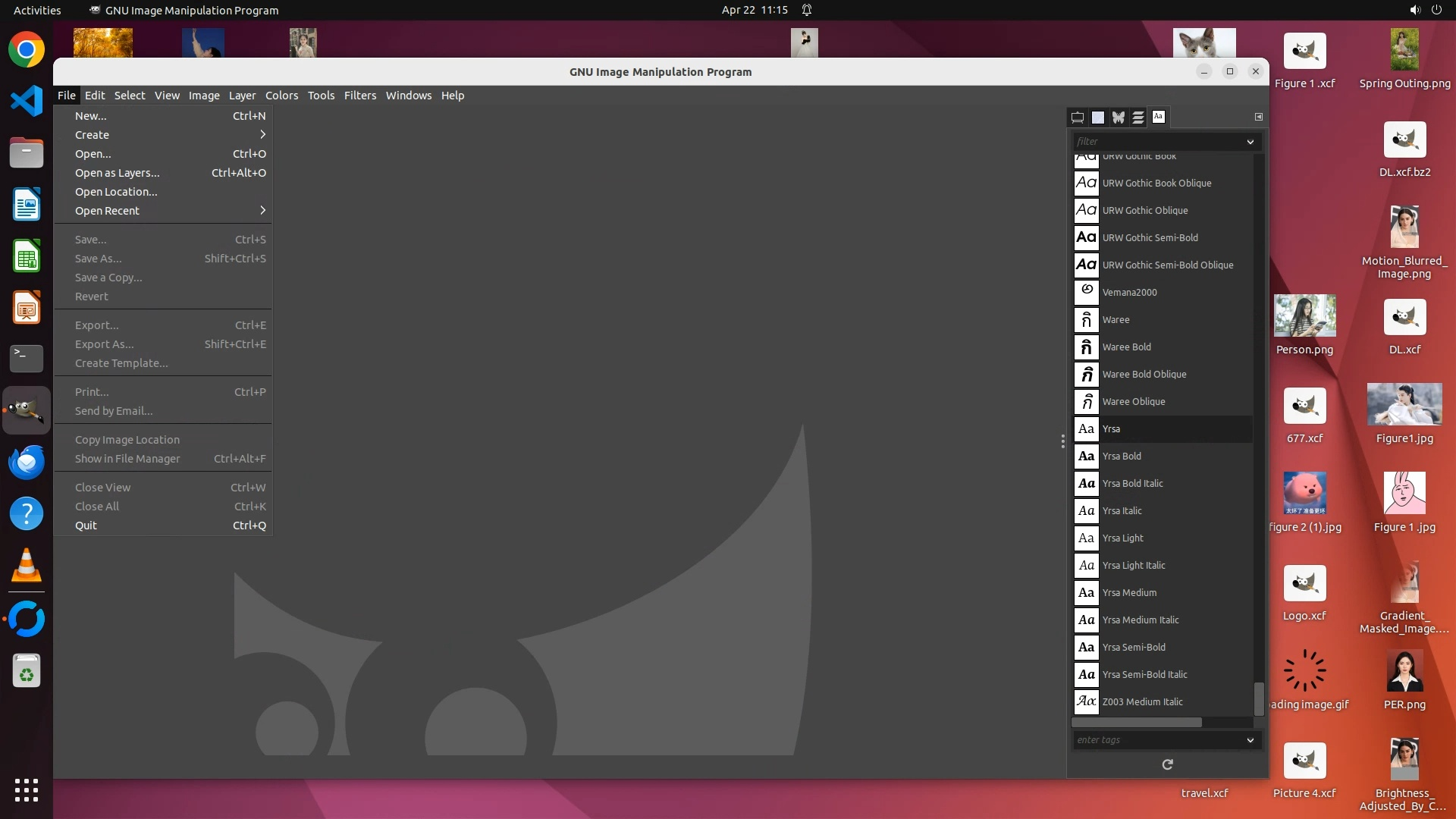Viewport: 1456px width, 819px height.
Task: Click Quit in the File menu
Action: [x=86, y=526]
